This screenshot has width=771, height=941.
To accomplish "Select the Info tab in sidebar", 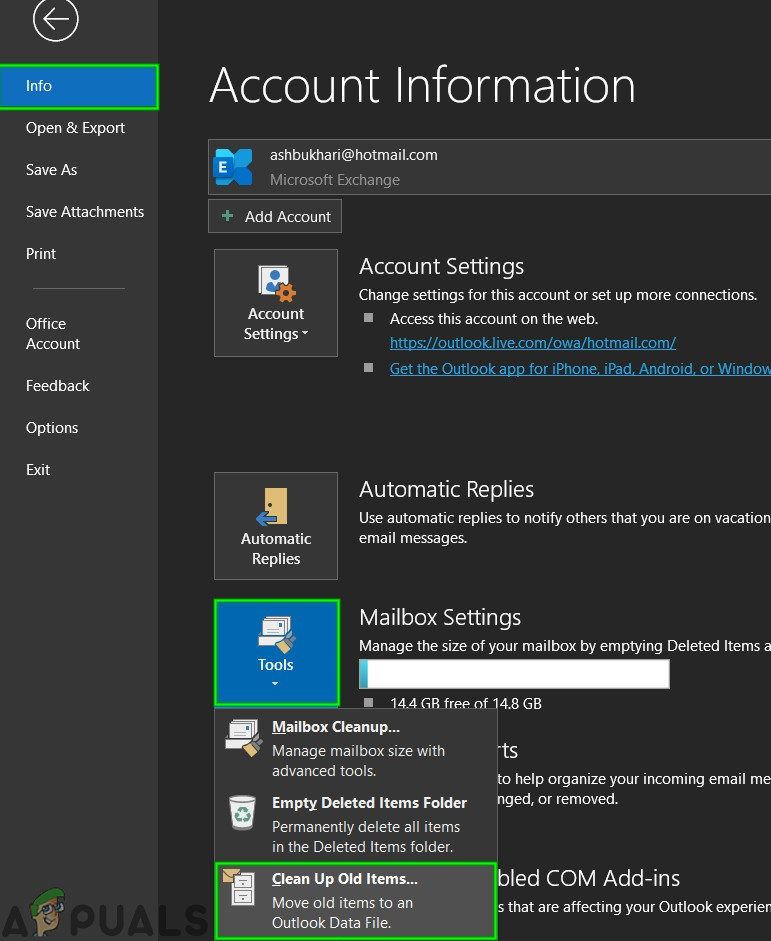I will (x=78, y=86).
